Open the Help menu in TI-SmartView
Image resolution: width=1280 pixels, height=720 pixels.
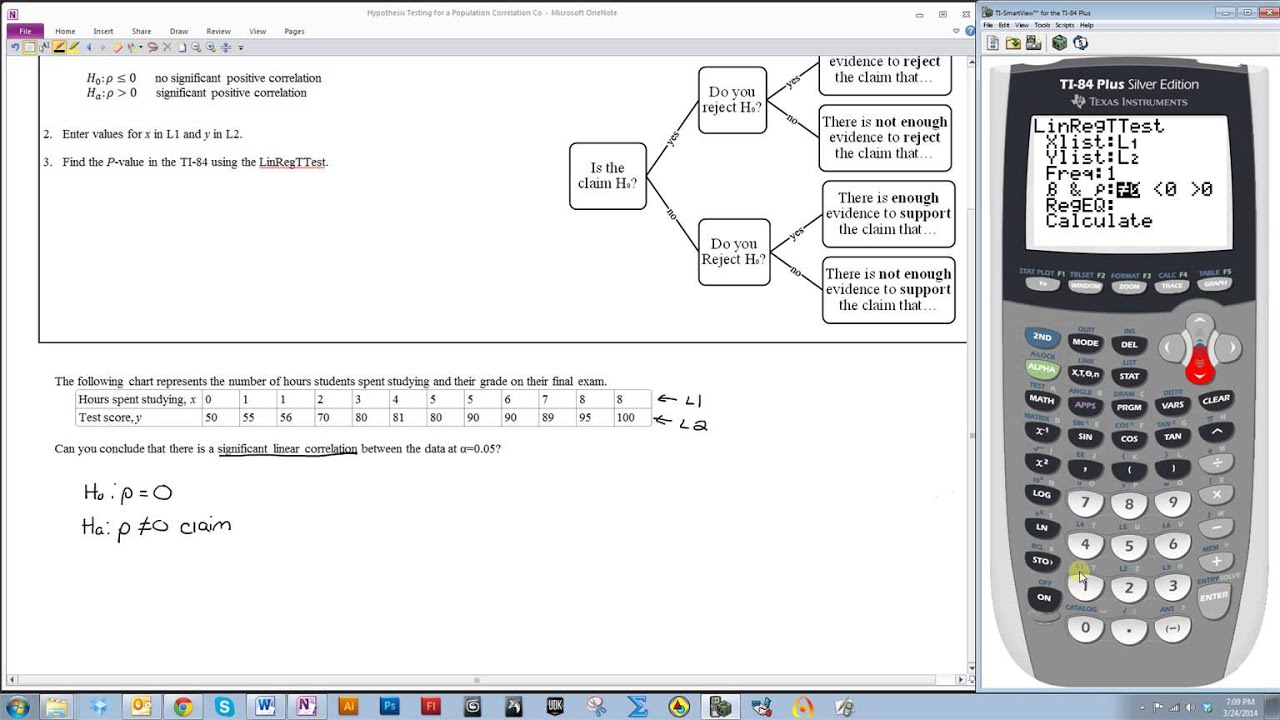pyautogui.click(x=1087, y=25)
